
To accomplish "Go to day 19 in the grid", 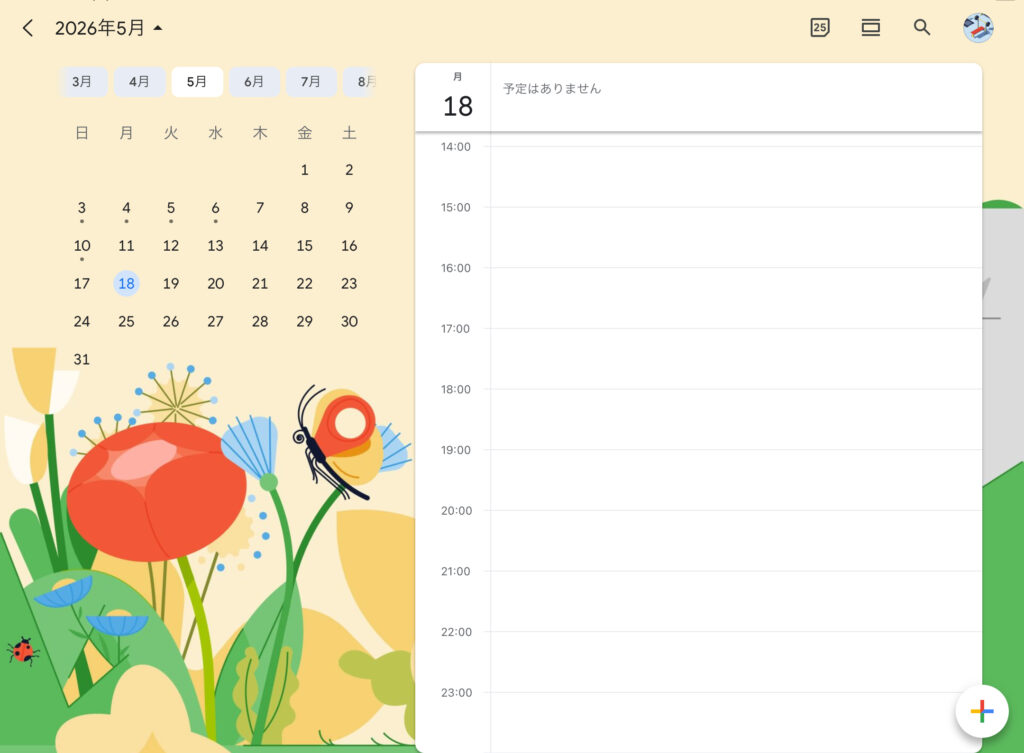I will 170,283.
